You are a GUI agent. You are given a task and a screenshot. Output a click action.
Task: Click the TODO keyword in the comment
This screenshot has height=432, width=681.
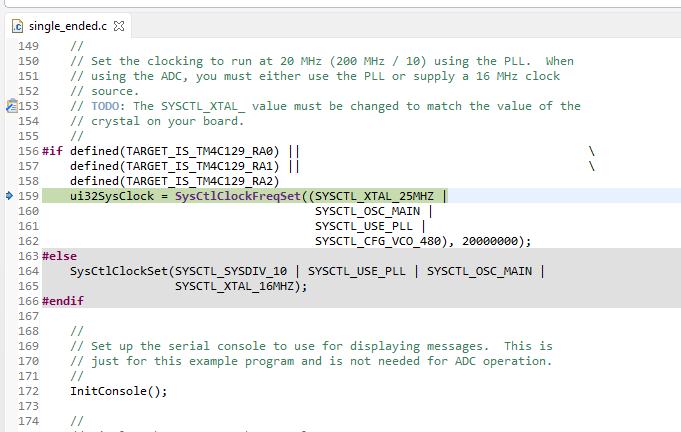click(x=105, y=106)
